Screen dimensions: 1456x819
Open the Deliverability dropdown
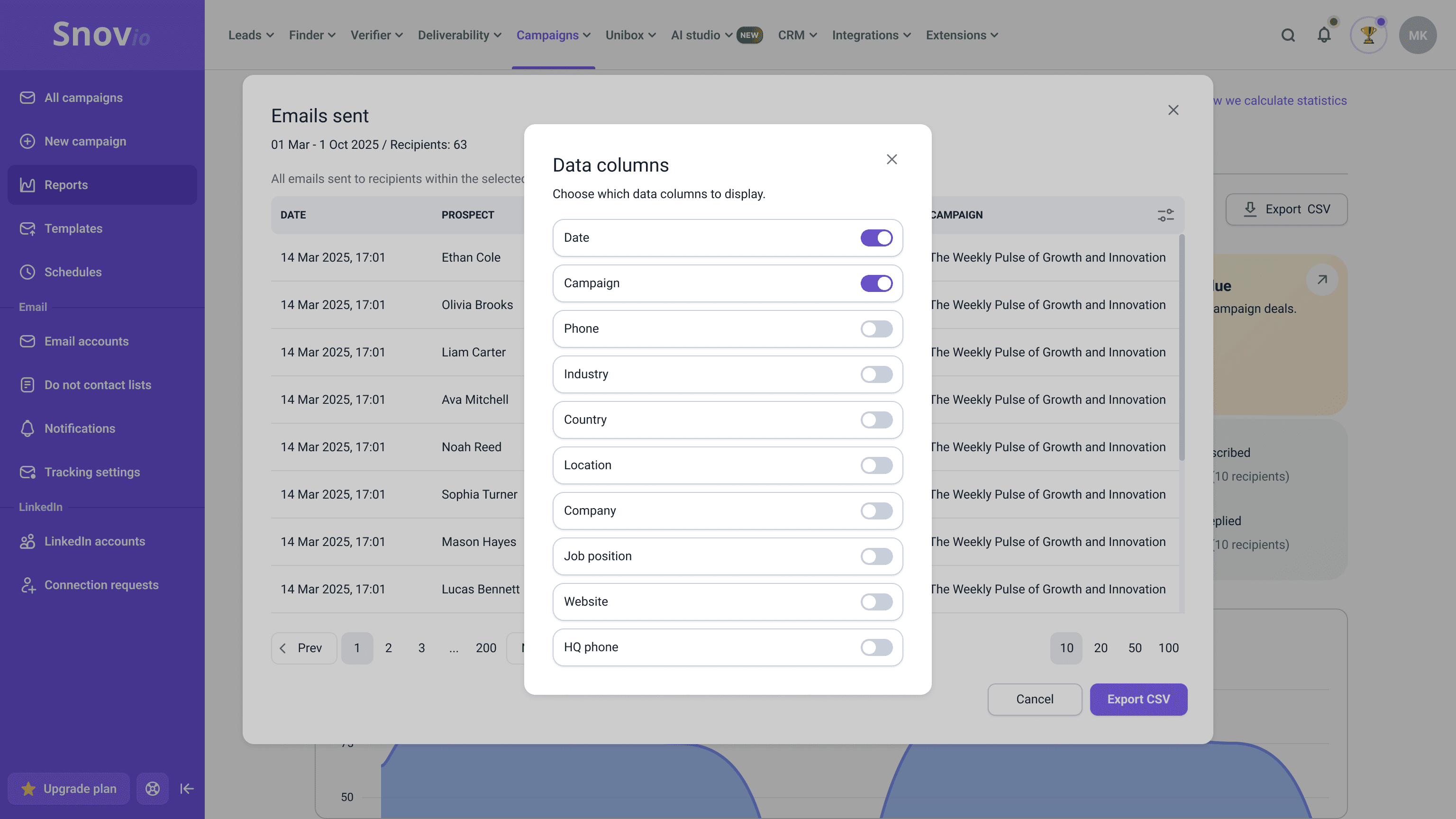pyautogui.click(x=459, y=35)
